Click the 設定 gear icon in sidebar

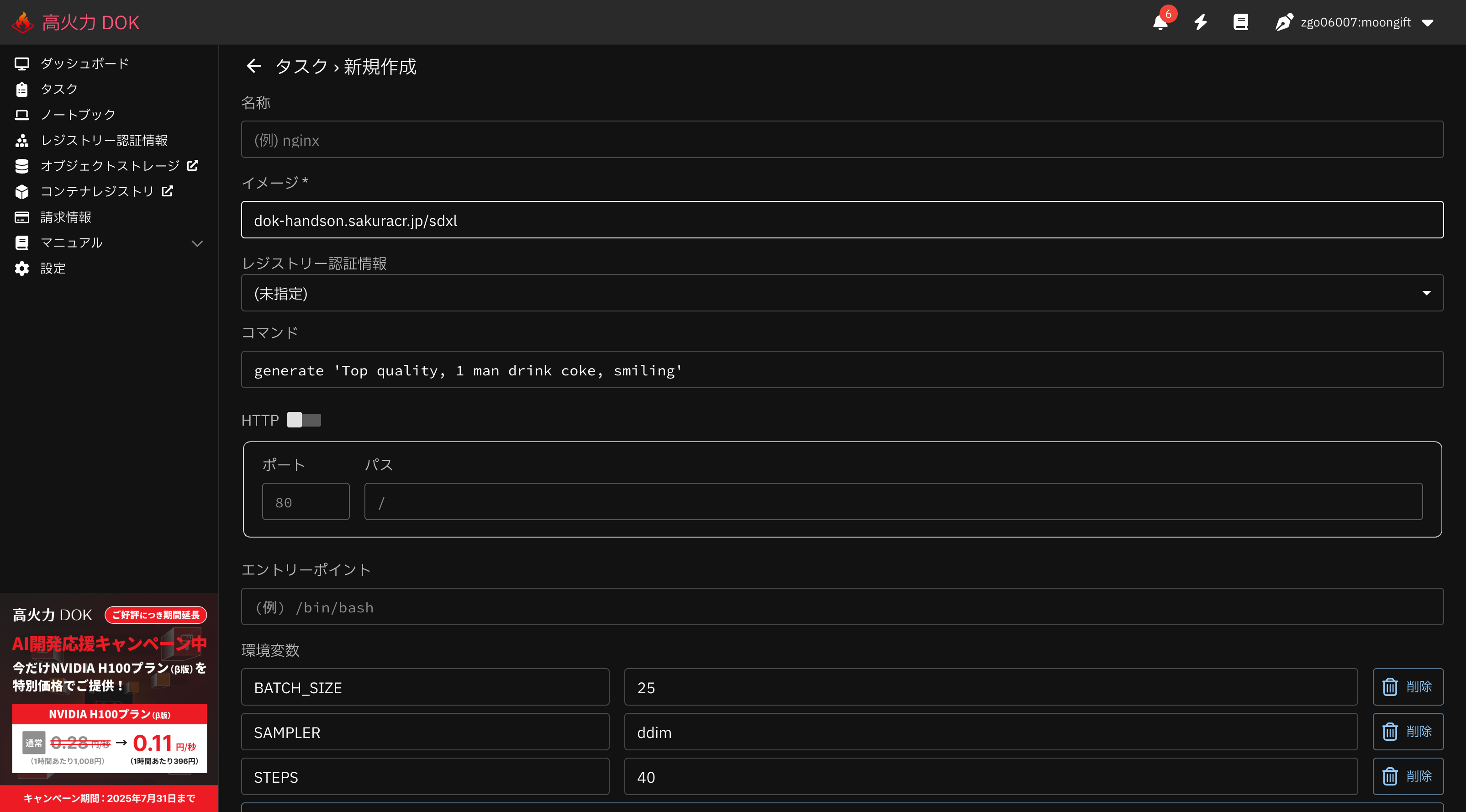(21, 269)
